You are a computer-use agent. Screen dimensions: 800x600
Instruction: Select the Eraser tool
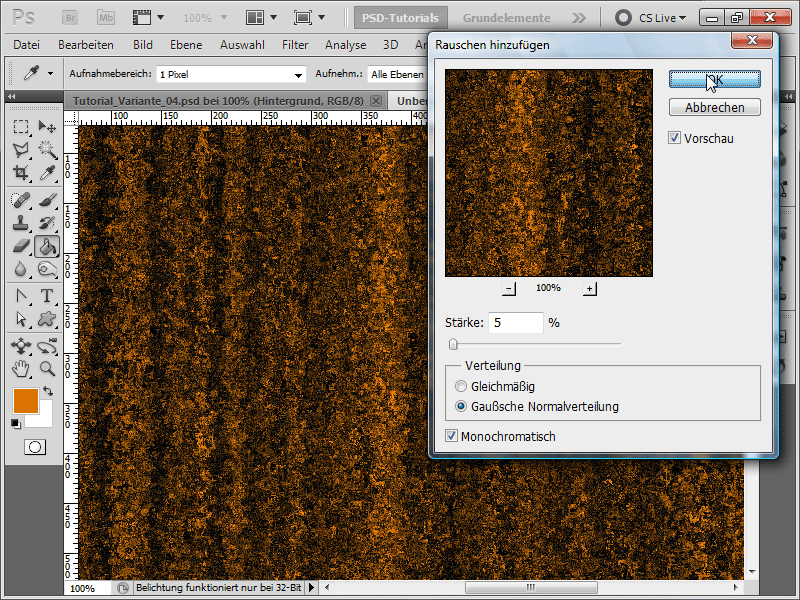[21, 246]
